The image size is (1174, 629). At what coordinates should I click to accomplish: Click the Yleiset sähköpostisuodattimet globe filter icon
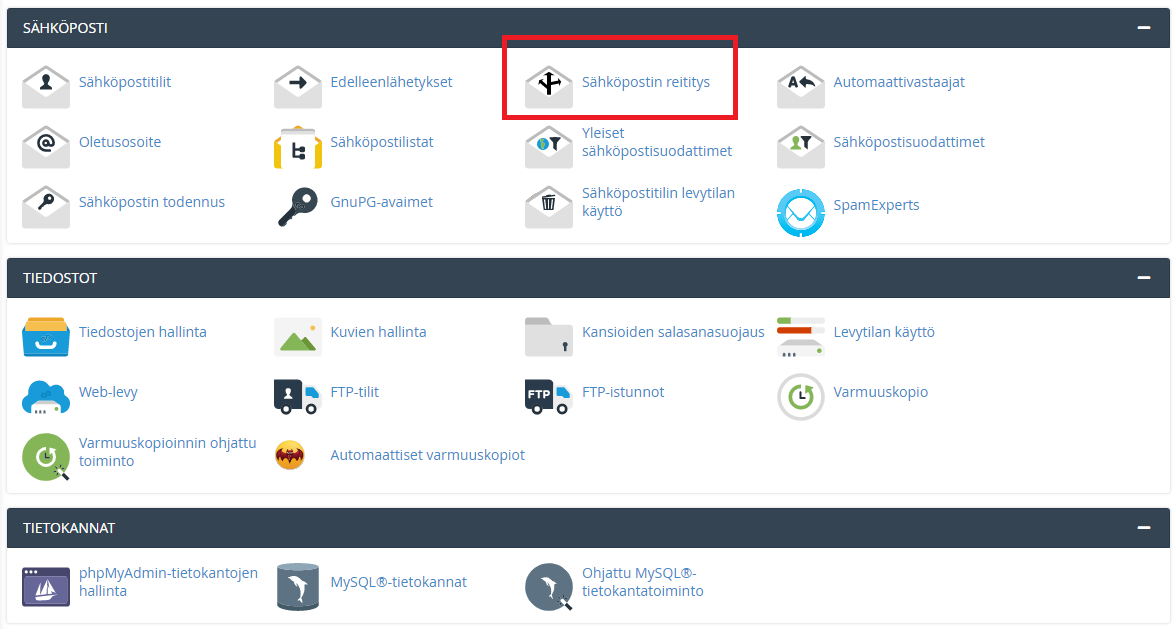pos(549,146)
